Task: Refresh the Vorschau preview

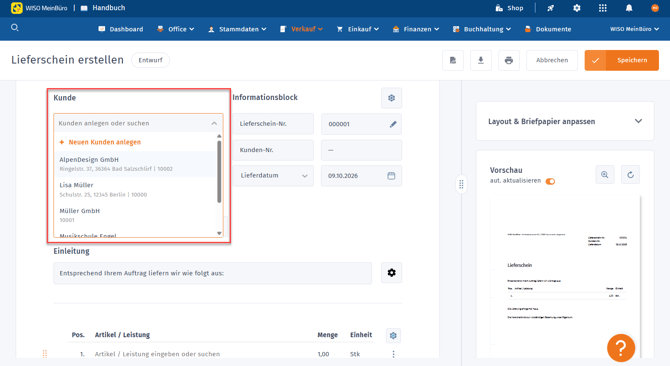Action: 630,175
